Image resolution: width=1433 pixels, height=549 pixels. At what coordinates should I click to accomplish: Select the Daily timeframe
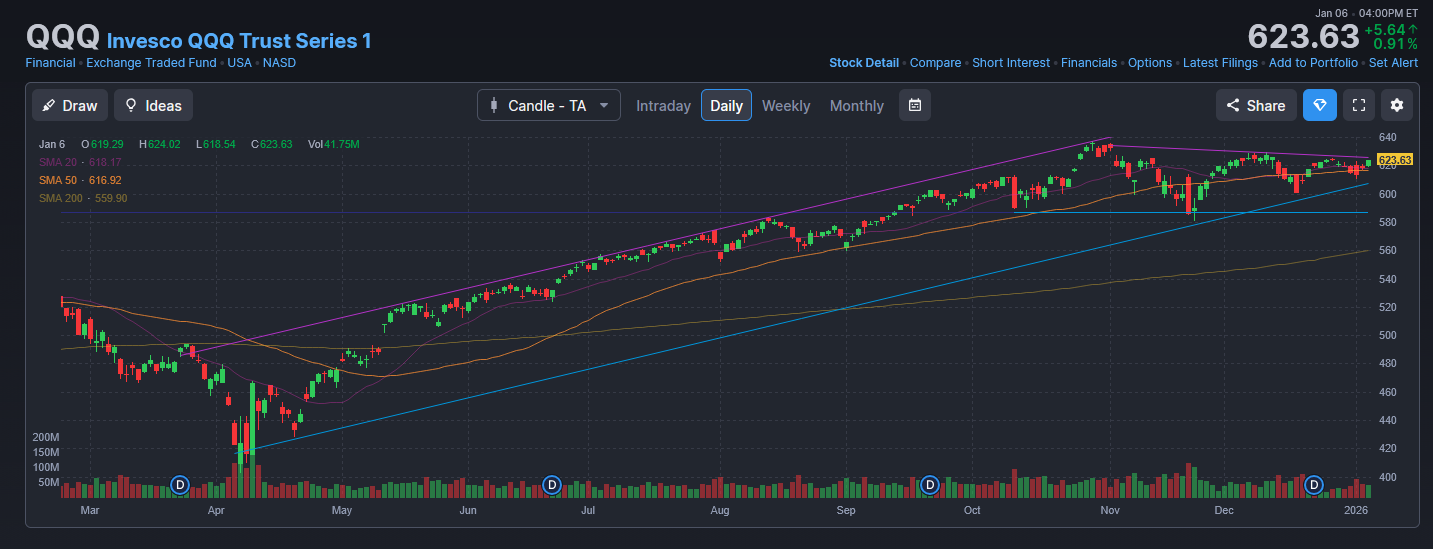pos(726,105)
